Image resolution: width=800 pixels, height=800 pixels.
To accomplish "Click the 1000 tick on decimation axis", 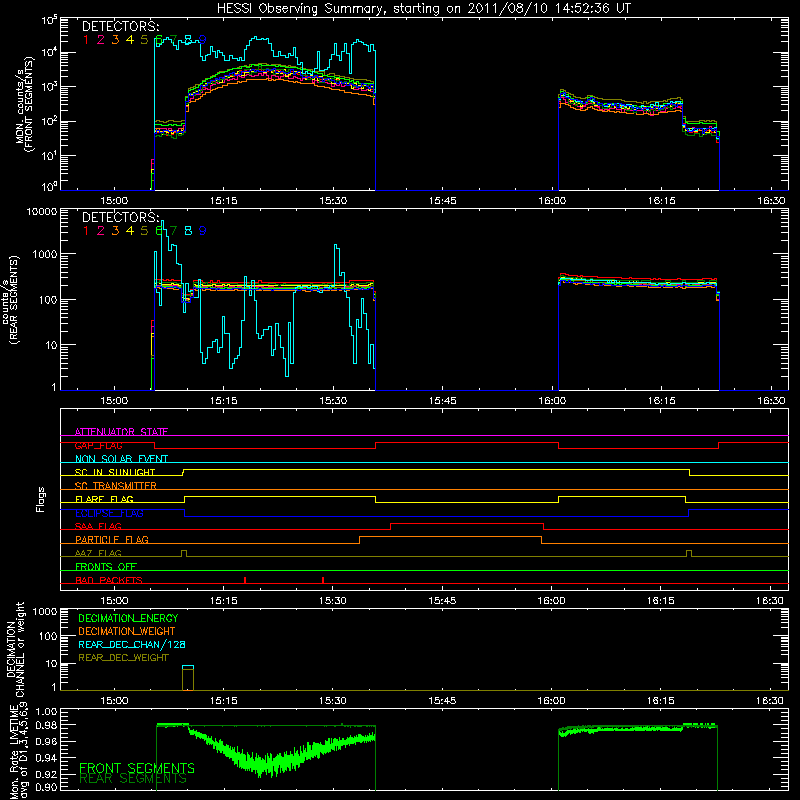I will coord(44,612).
